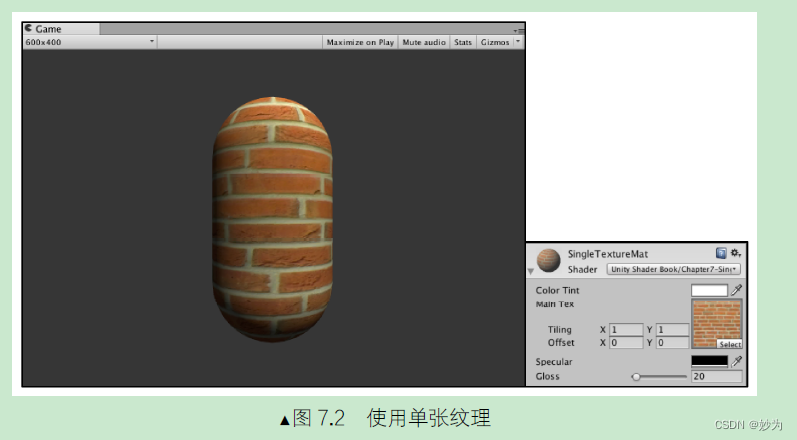The width and height of the screenshot is (797, 440).
Task: Open the material help book icon
Action: (721, 253)
